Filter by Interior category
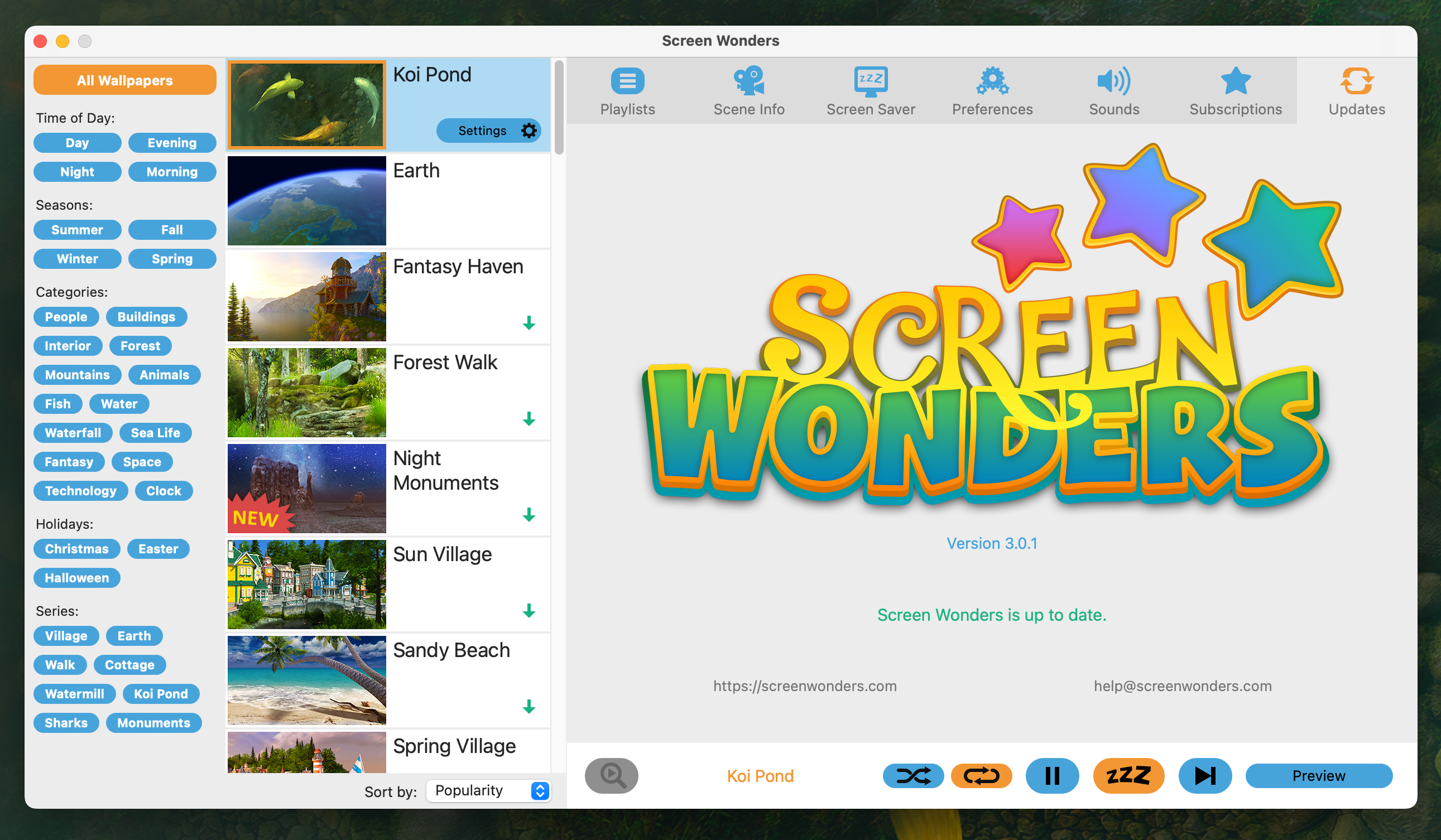 68,346
